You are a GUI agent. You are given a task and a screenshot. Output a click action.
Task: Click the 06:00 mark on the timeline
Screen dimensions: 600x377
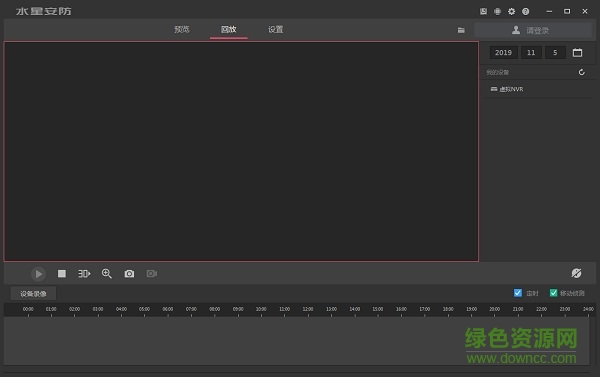(168, 309)
